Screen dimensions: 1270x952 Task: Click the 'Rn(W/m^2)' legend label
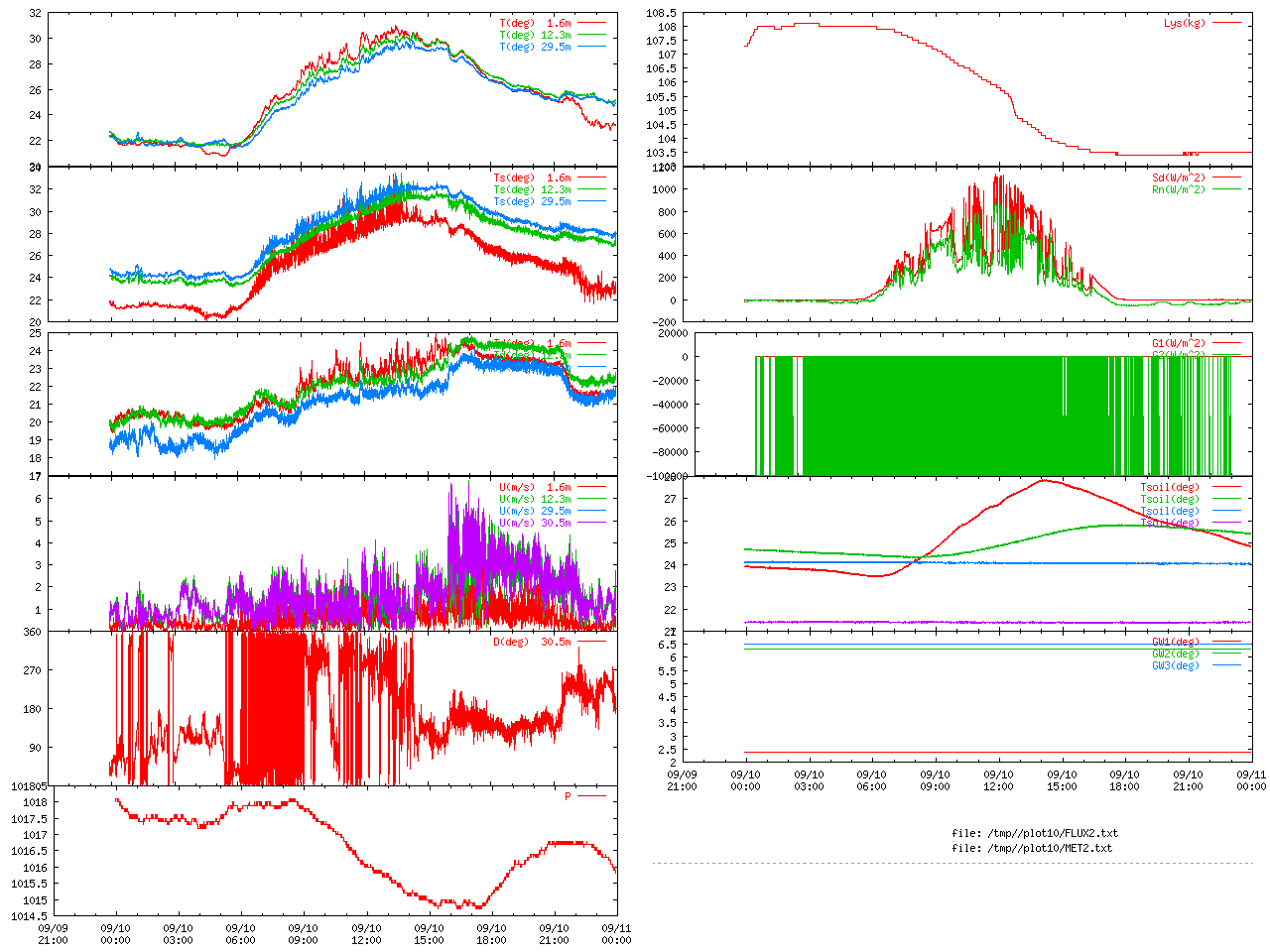[x=1179, y=189]
